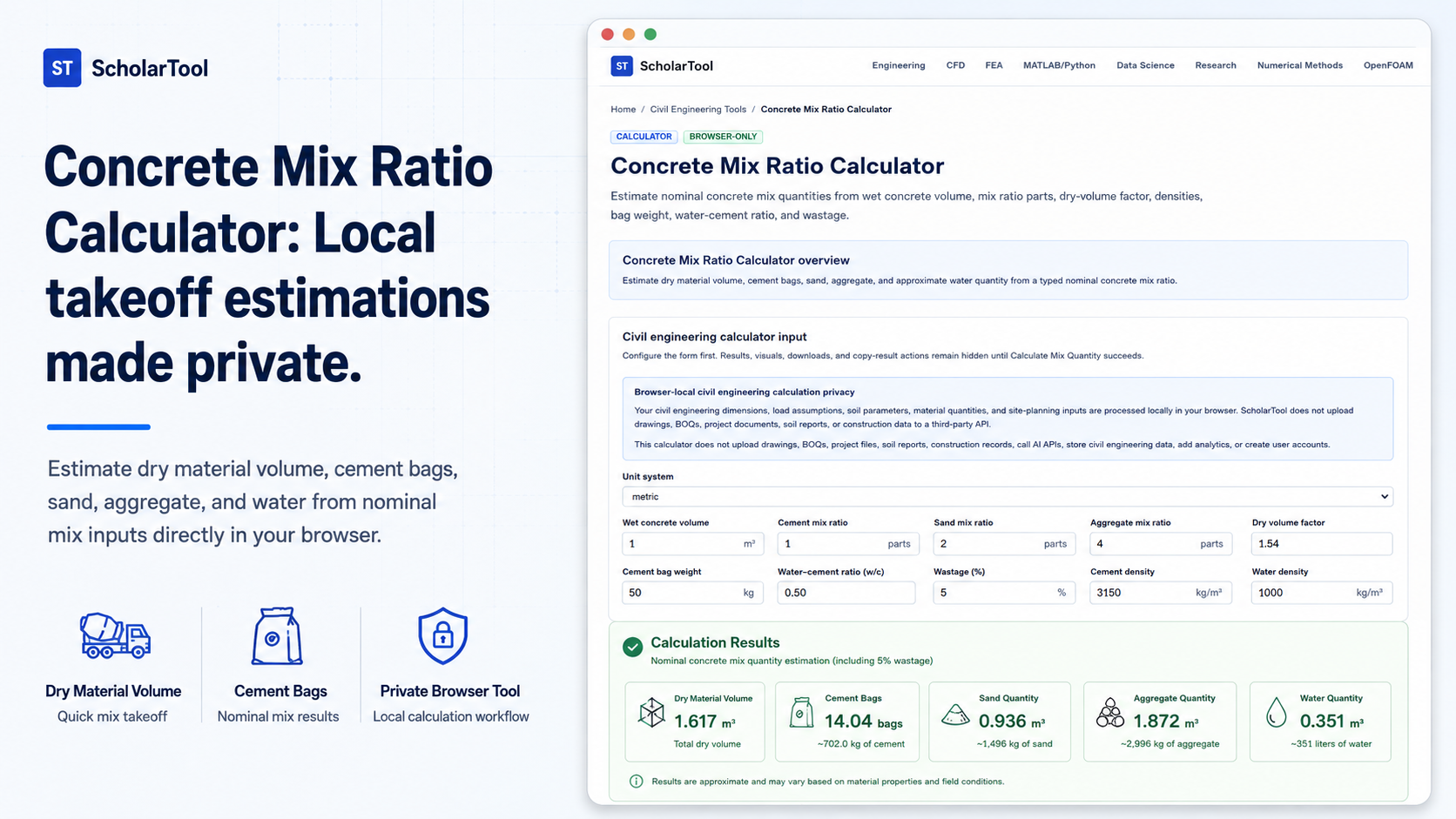The image size is (1456, 819).
Task: Click '~702.0 kg of cement' text
Action: tap(860, 744)
